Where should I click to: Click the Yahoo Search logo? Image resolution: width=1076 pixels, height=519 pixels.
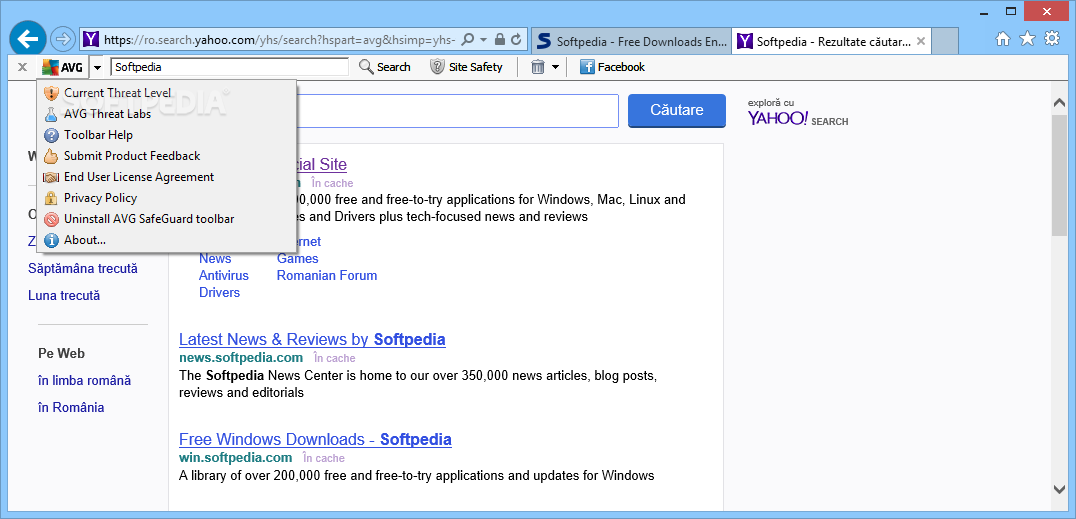[x=798, y=118]
